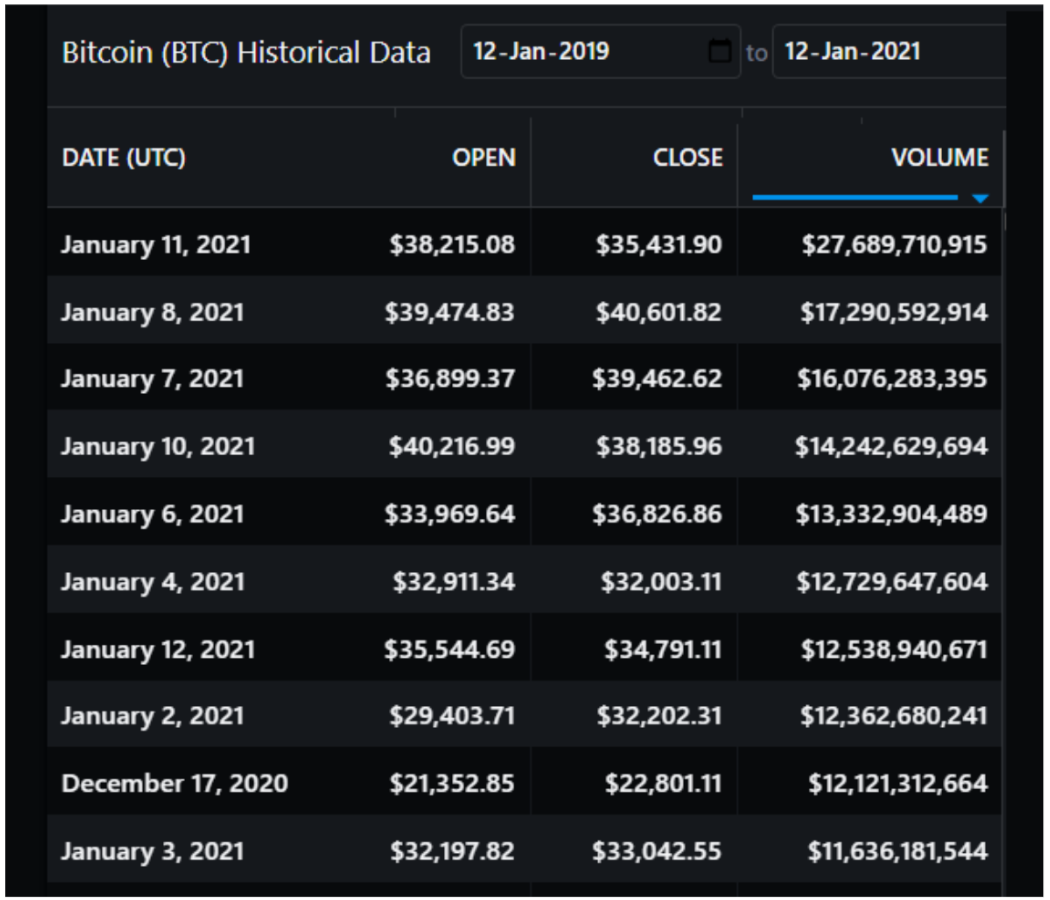Select the January 12, 2021 date cell

pyautogui.click(x=158, y=649)
